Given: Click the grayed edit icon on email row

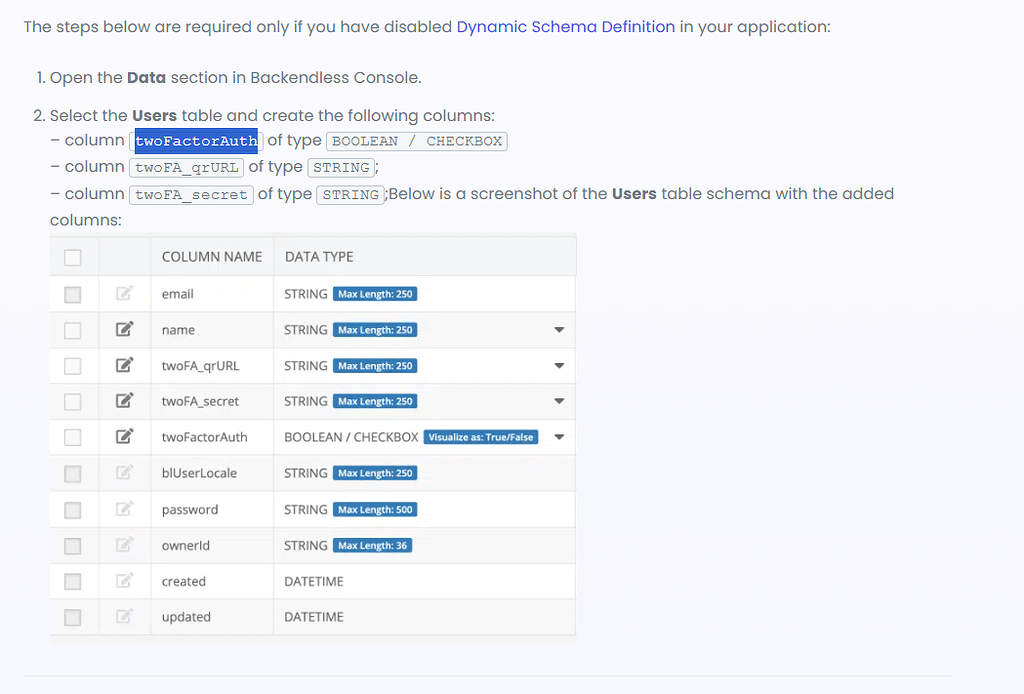Looking at the screenshot, I should pyautogui.click(x=124, y=293).
